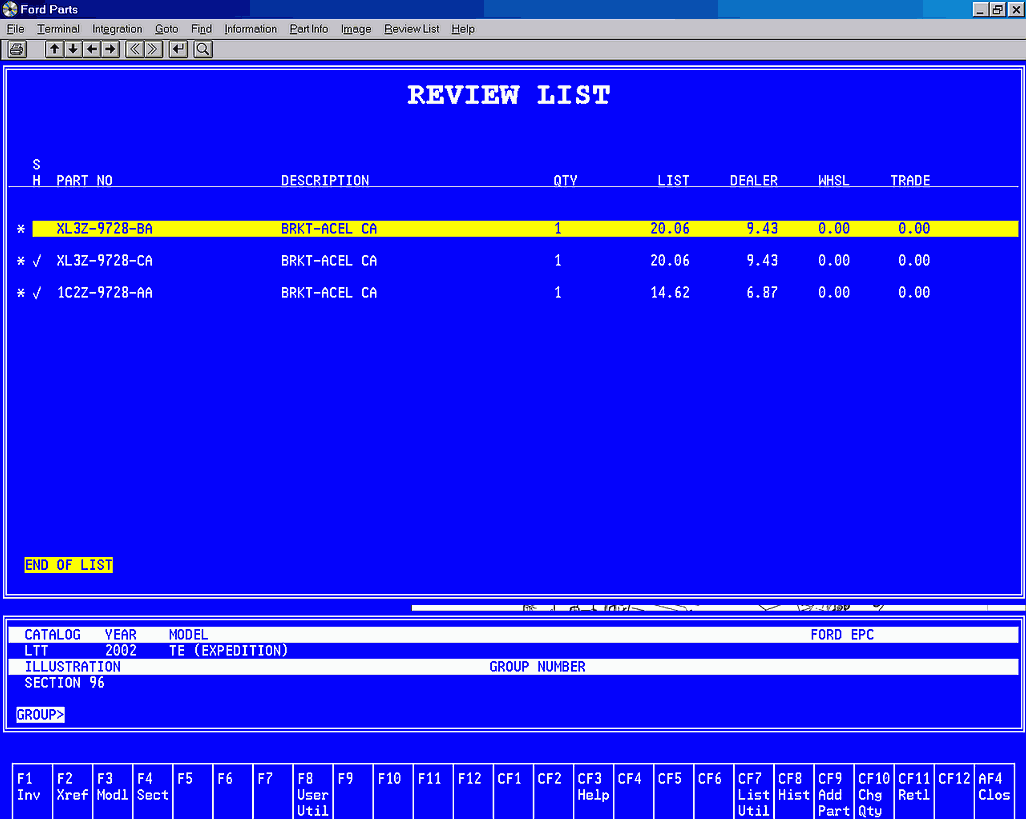The image size is (1026, 820).
Task: Click list price 20.06 on XL3Z-9728-CA row
Action: tap(670, 261)
